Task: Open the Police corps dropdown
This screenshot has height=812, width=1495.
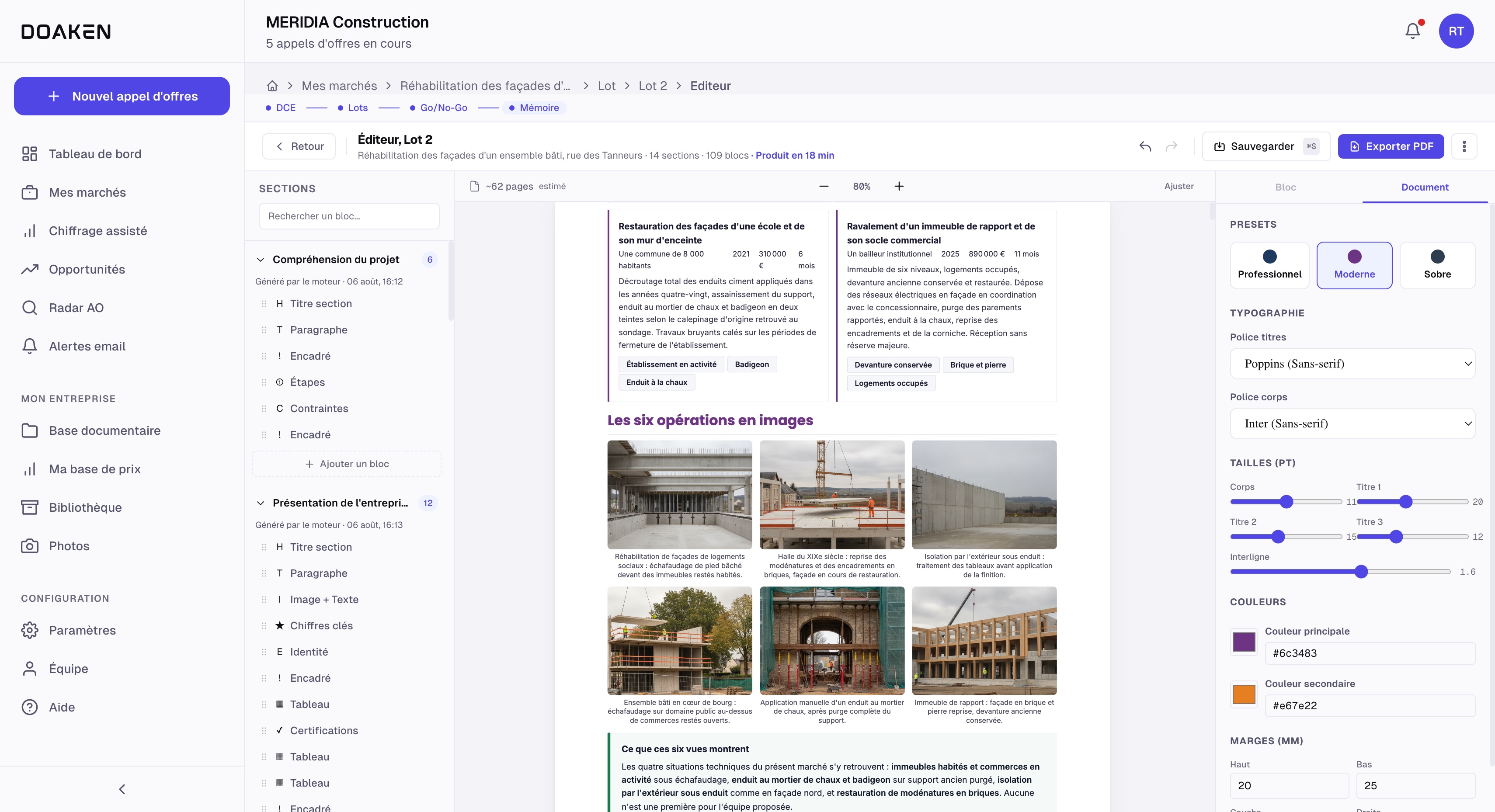Action: (1352, 424)
